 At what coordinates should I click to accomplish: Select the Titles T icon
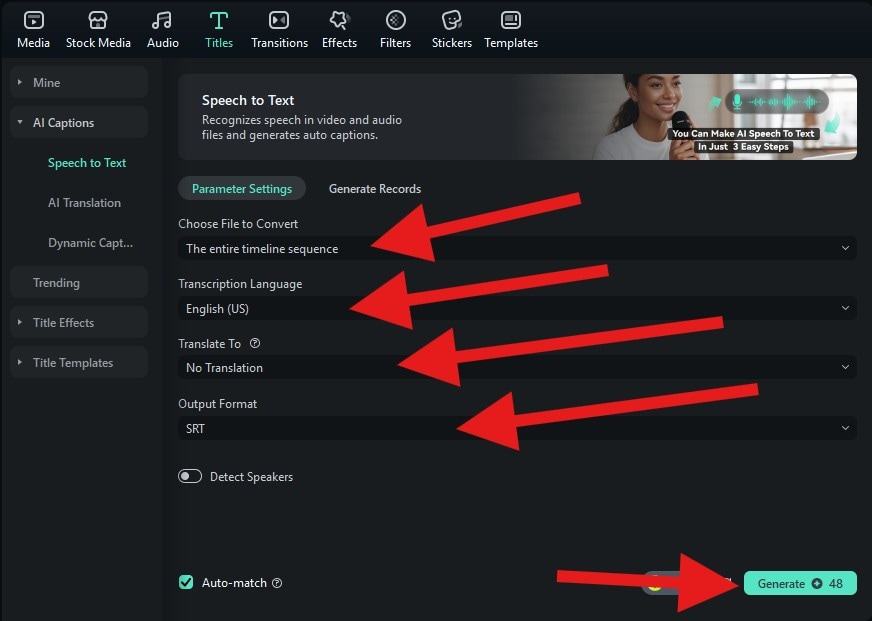tap(219, 21)
